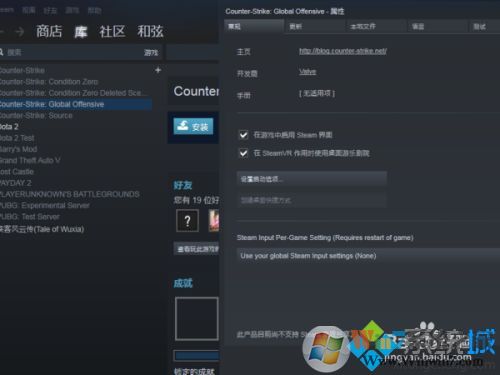
Task: Click the 无适用项 manual value text
Action: [317, 93]
